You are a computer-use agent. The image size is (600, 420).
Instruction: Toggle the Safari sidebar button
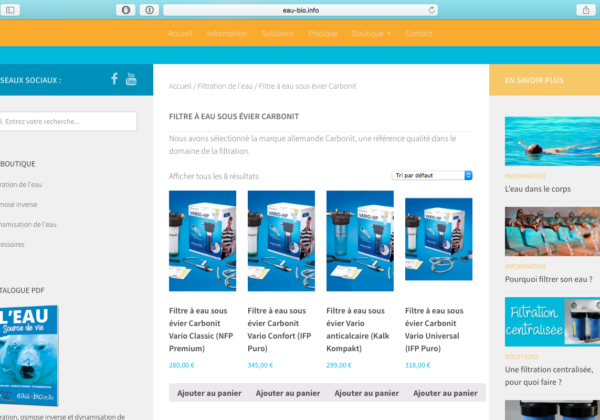click(x=10, y=10)
